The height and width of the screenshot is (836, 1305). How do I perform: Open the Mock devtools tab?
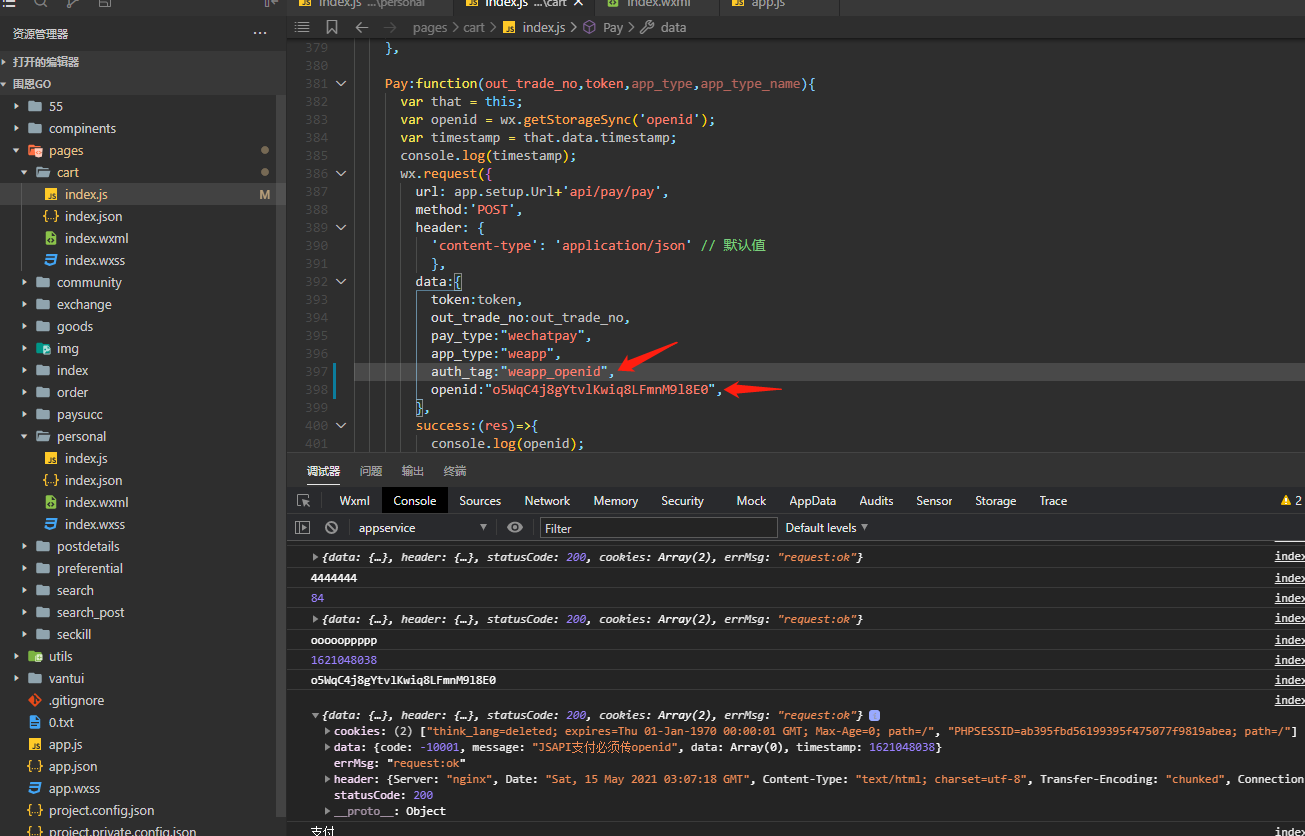tap(751, 500)
